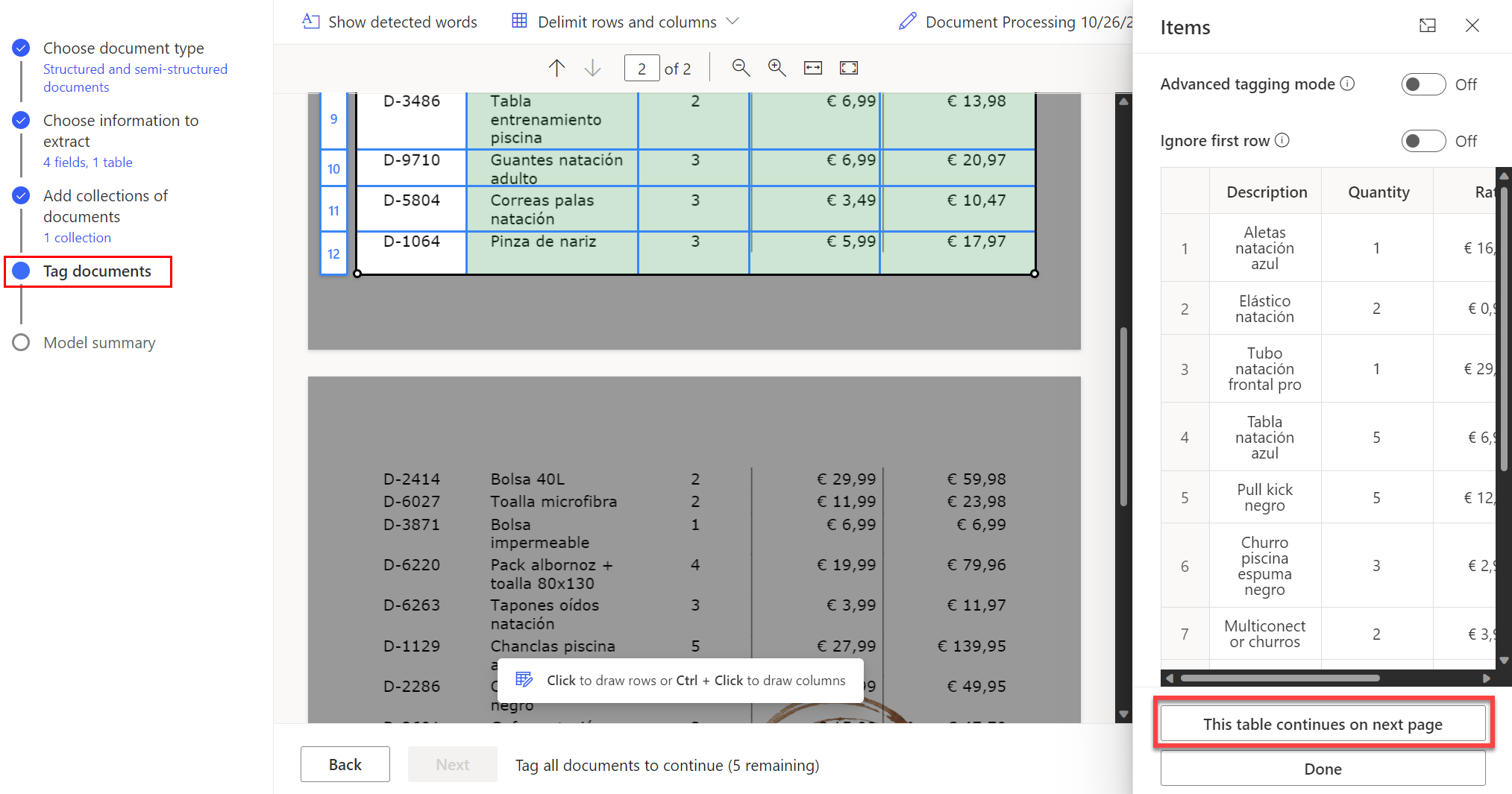This screenshot has width=1512, height=794.
Task: Go to previous page with up arrow
Action: (556, 68)
